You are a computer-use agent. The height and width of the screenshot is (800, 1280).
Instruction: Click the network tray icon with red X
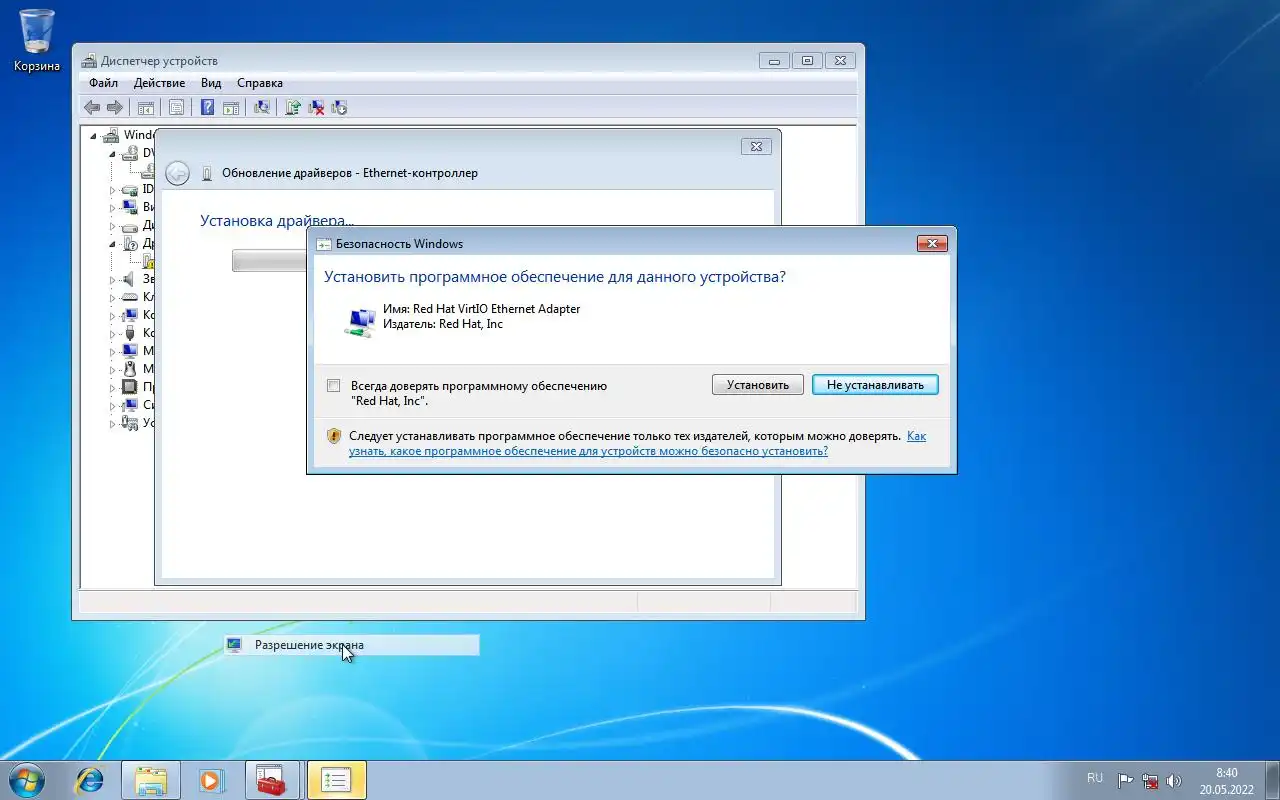coord(1150,780)
